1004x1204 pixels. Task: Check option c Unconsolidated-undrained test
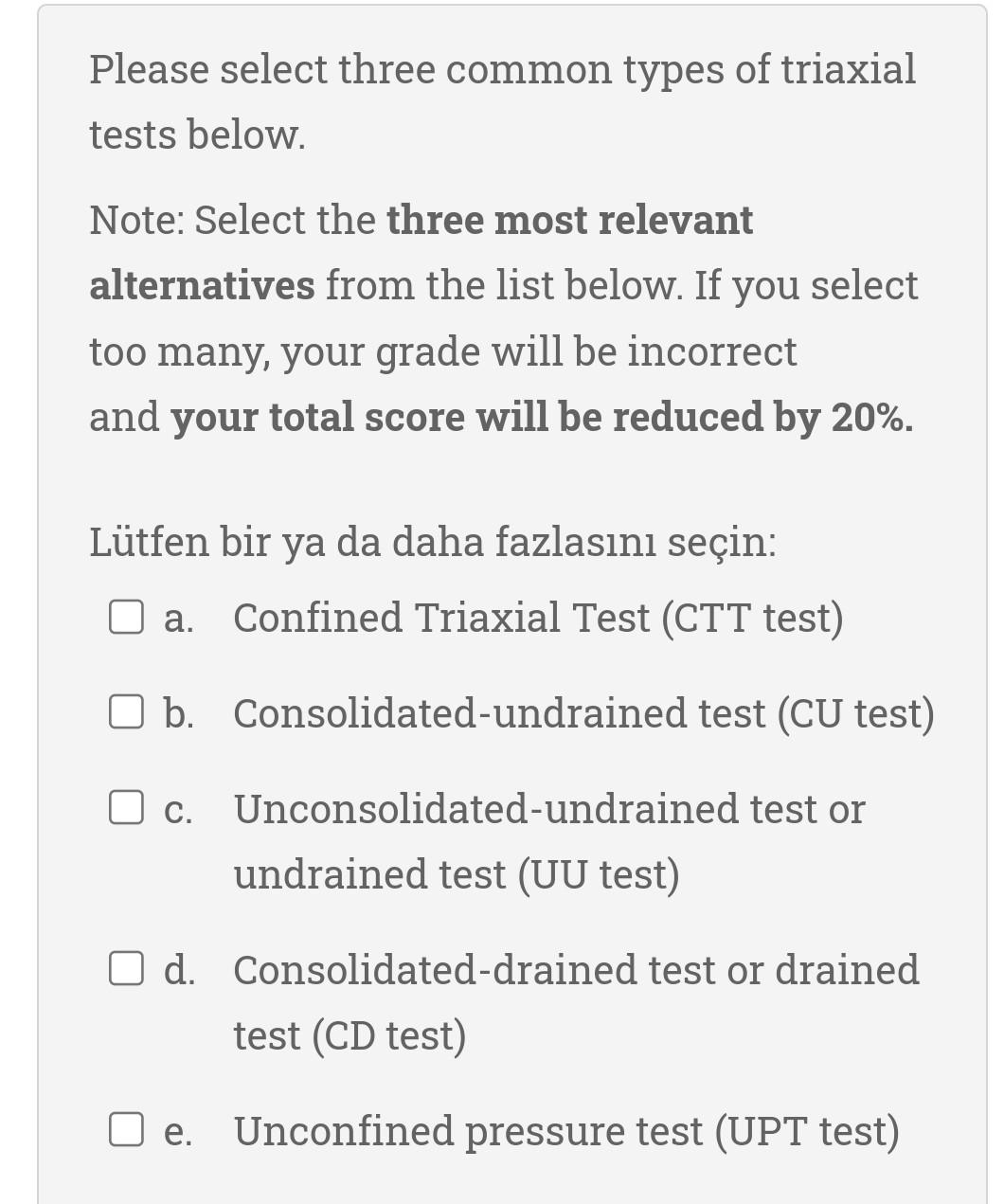coord(126,809)
